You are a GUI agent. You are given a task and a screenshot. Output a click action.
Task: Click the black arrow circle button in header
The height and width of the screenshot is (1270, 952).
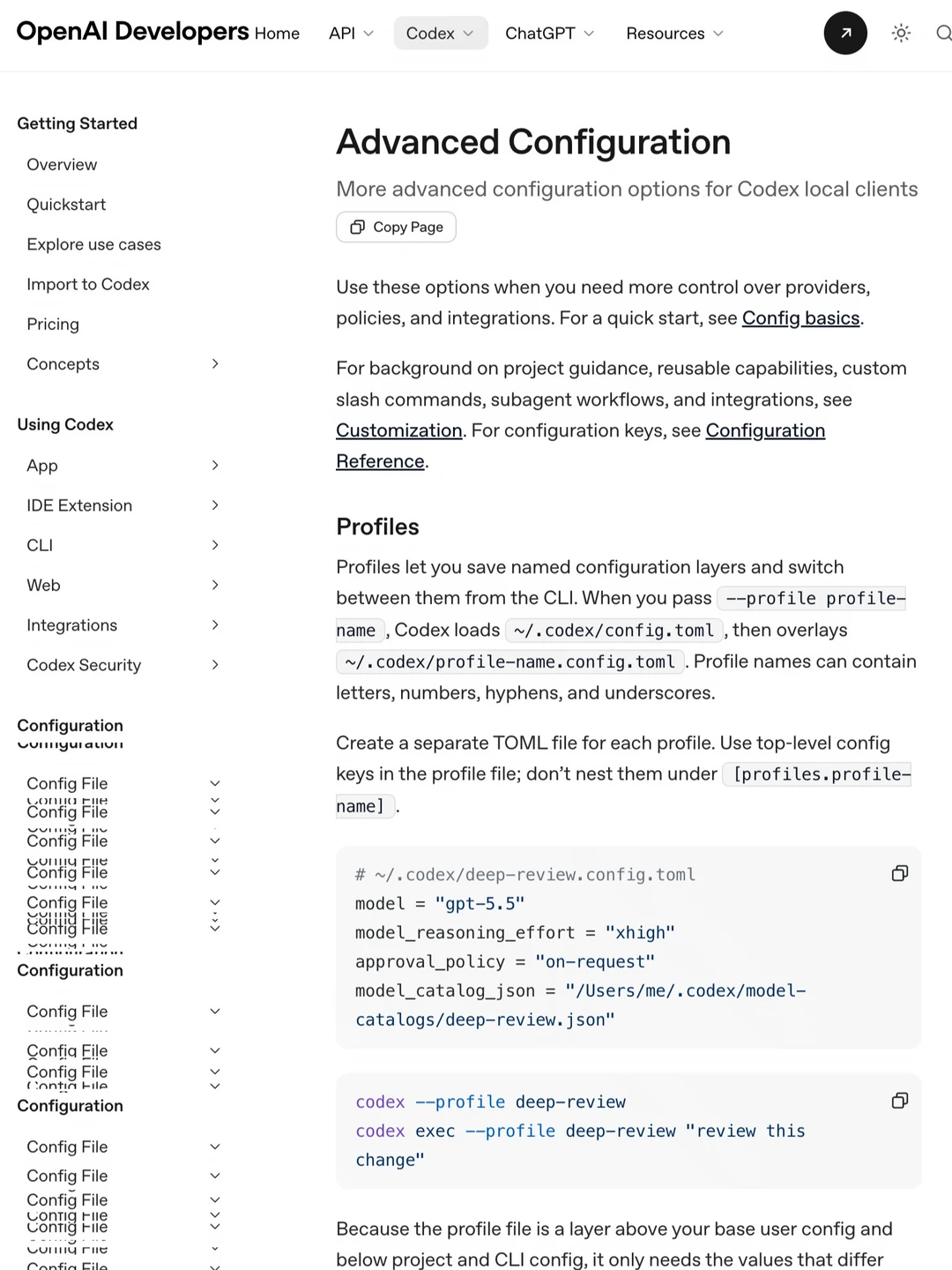coord(845,34)
